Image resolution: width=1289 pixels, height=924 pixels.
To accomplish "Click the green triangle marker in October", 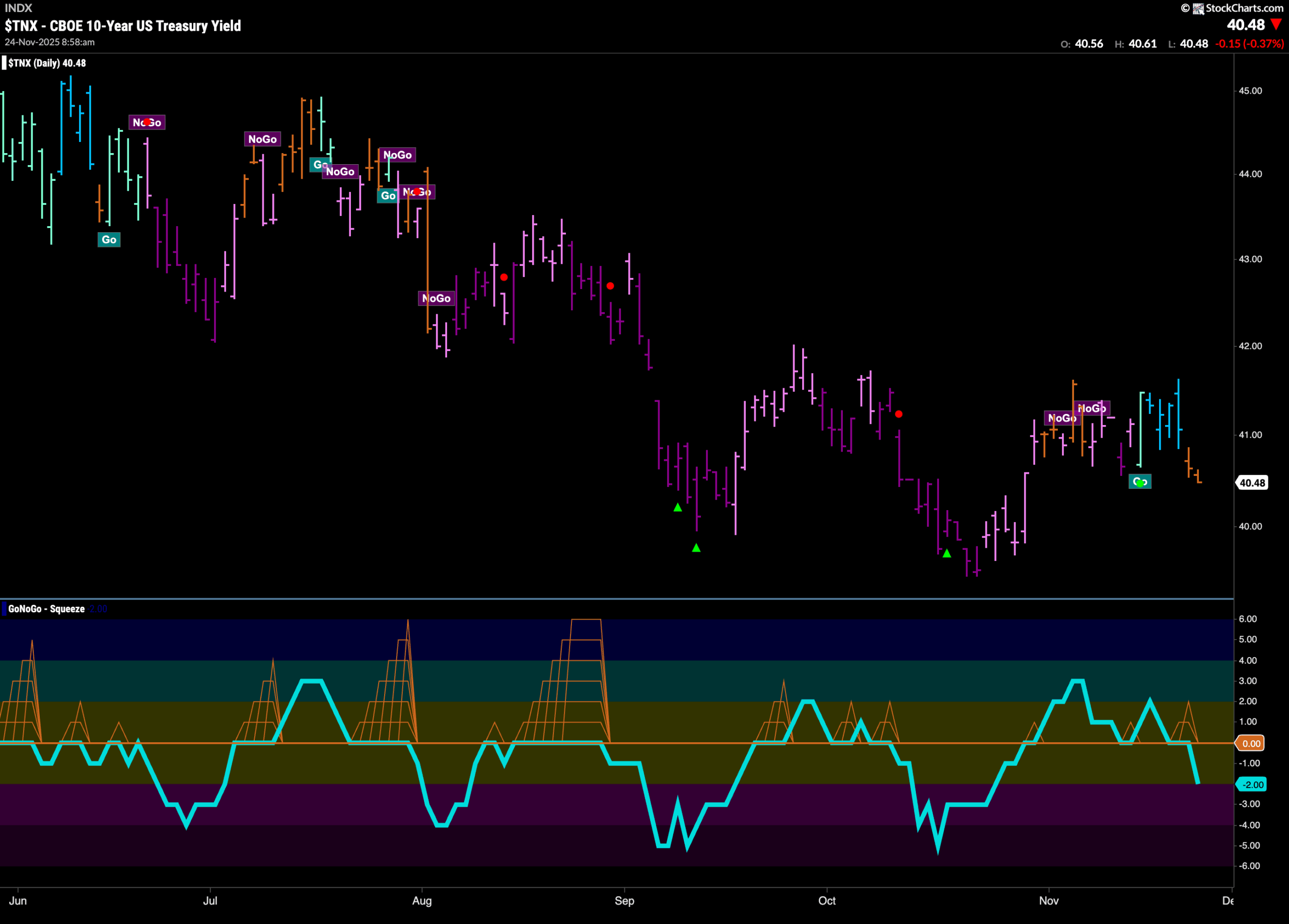I will (947, 553).
